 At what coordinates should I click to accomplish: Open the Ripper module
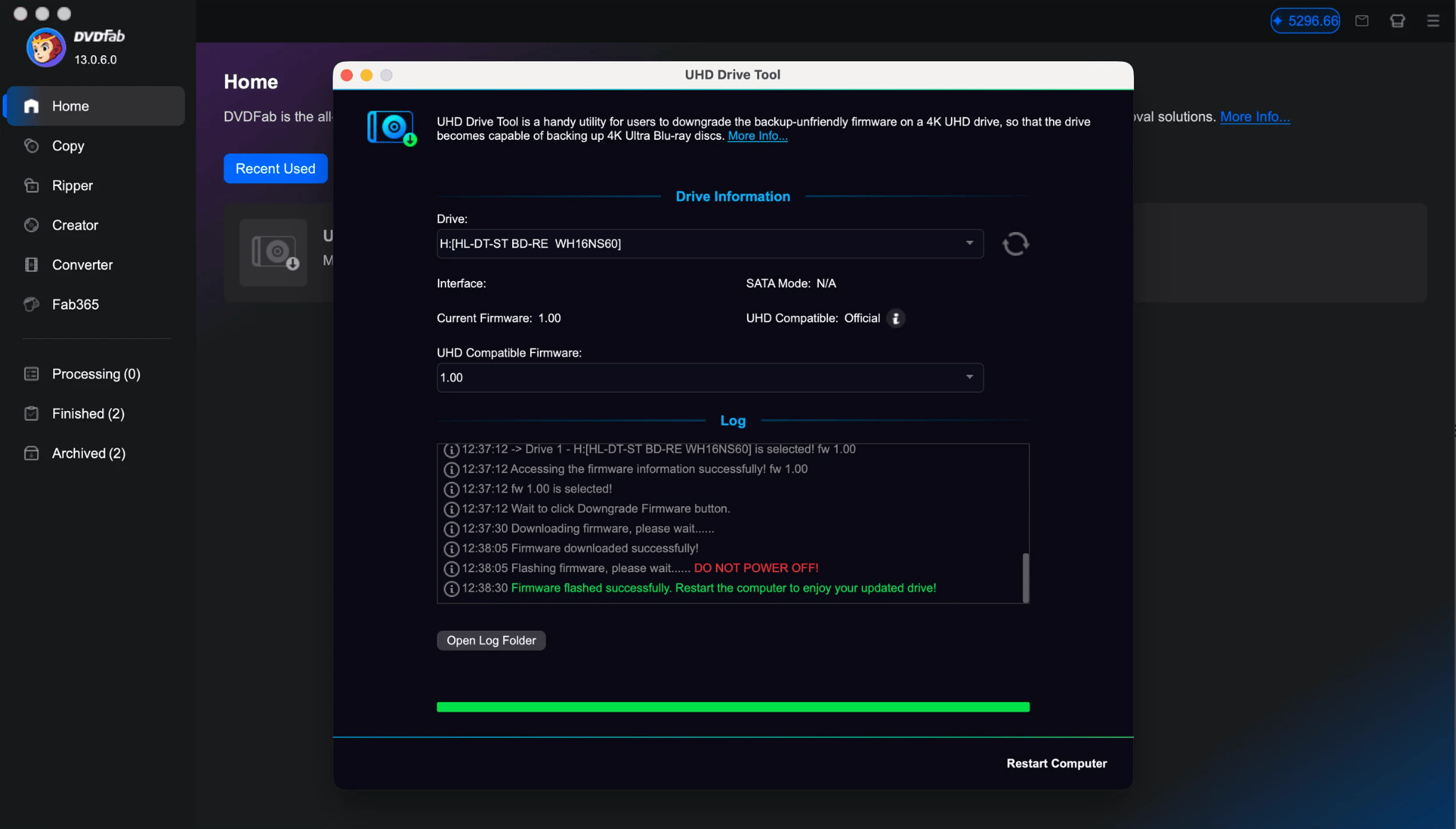[95, 185]
